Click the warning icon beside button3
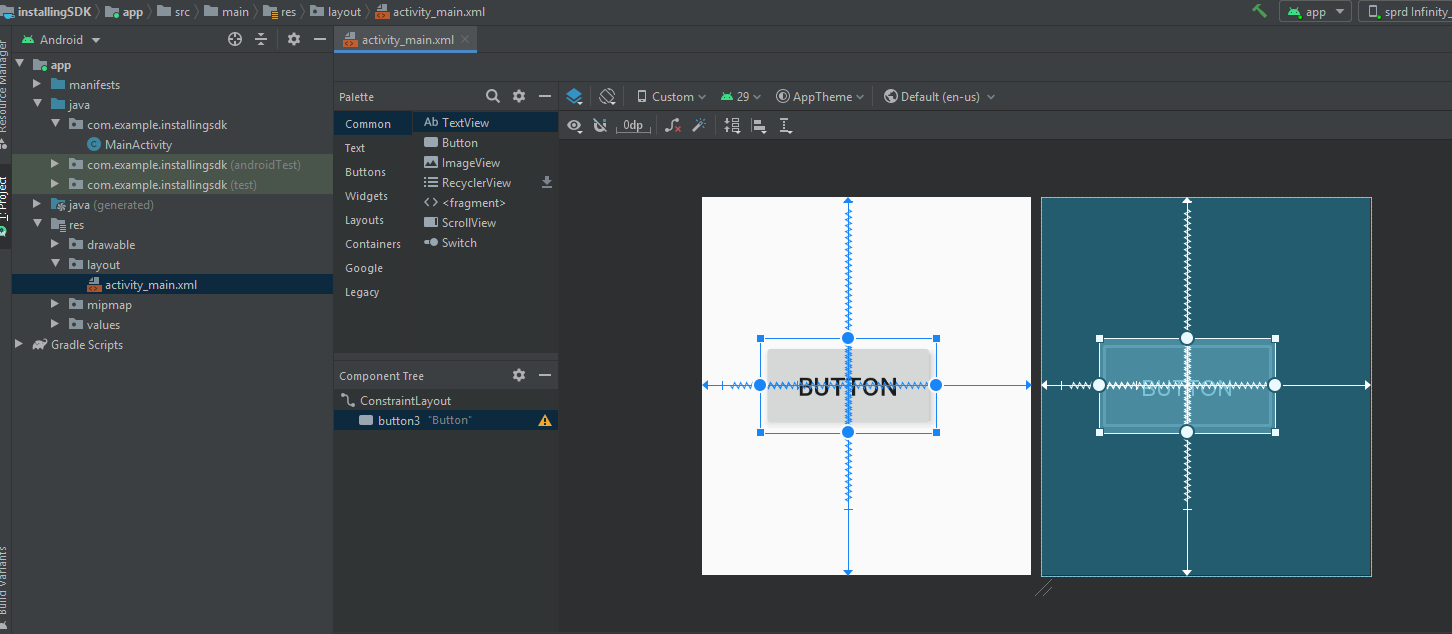 pos(545,421)
